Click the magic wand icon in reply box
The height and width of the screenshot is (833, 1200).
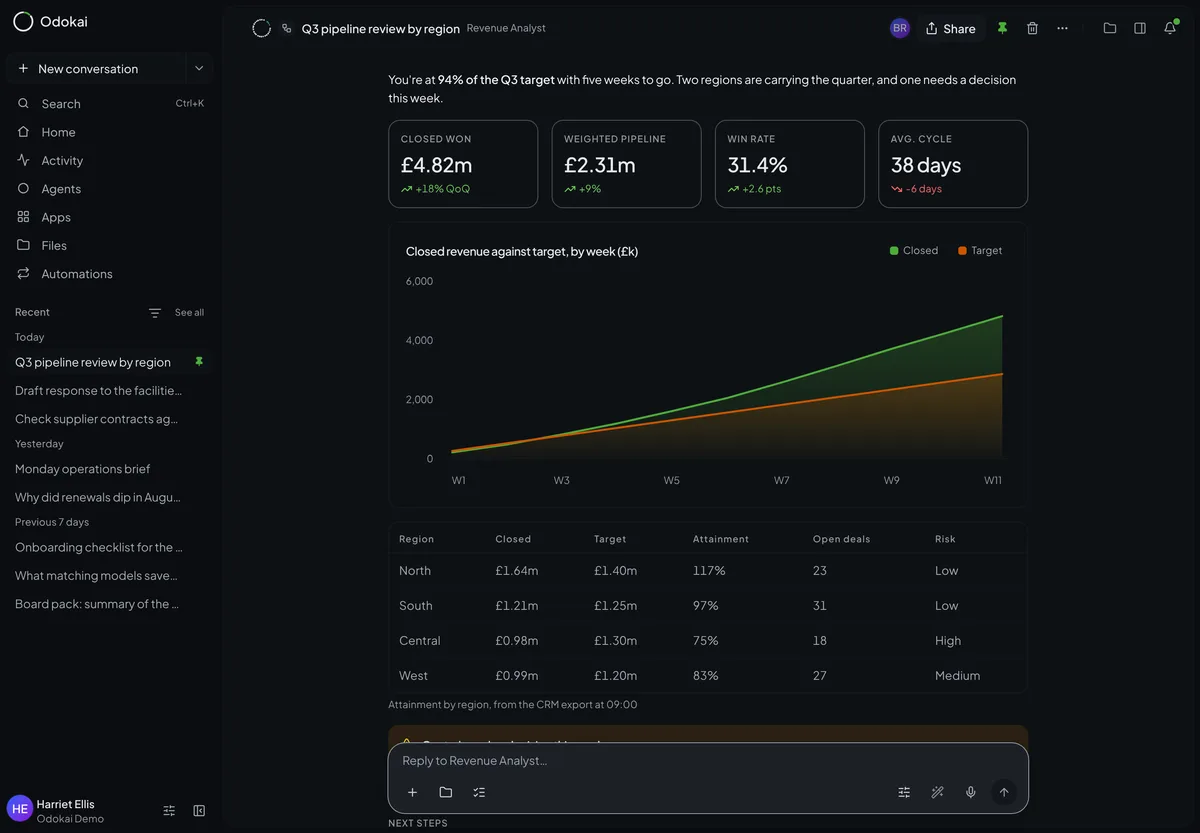pyautogui.click(x=937, y=792)
